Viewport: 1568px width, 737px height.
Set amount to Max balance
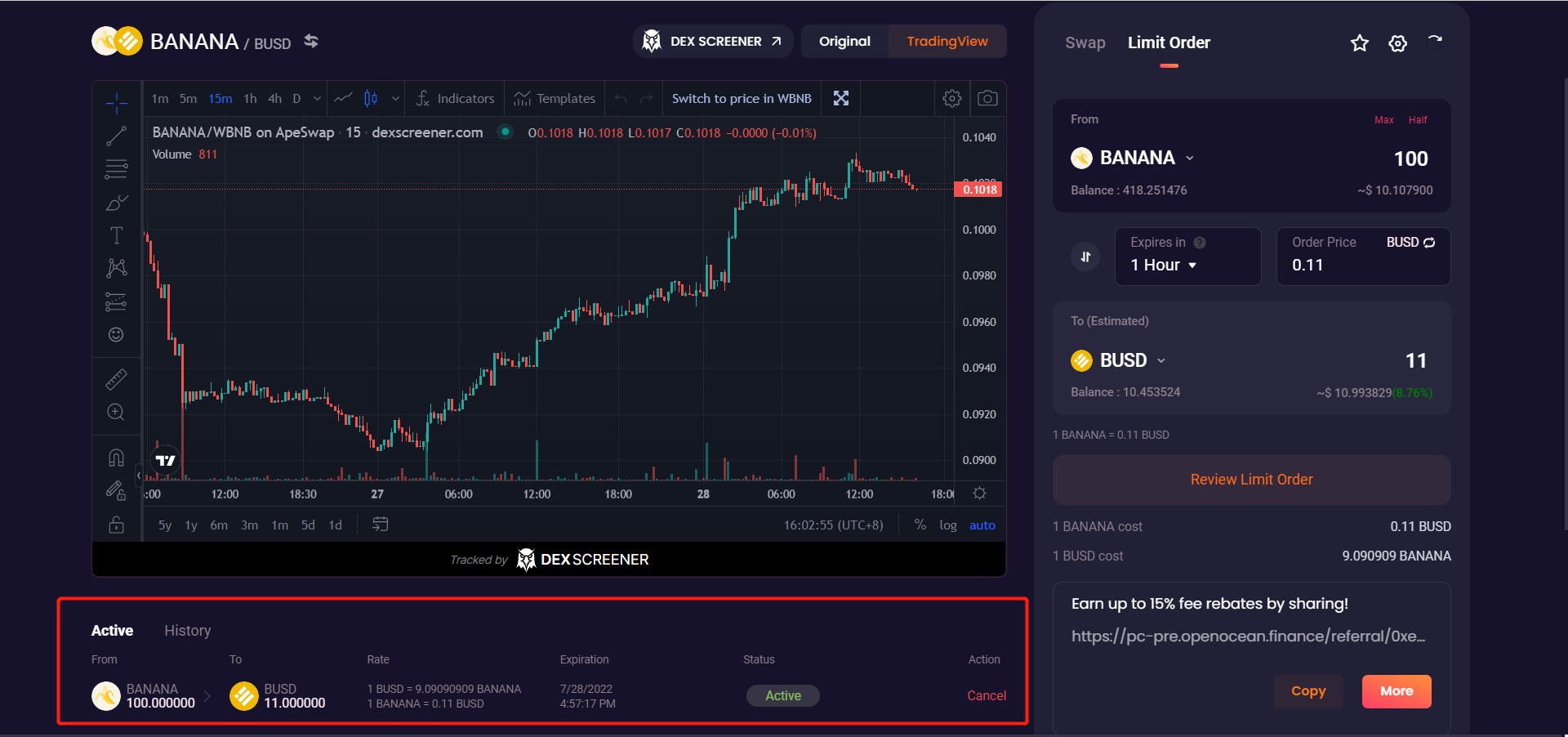(x=1383, y=120)
